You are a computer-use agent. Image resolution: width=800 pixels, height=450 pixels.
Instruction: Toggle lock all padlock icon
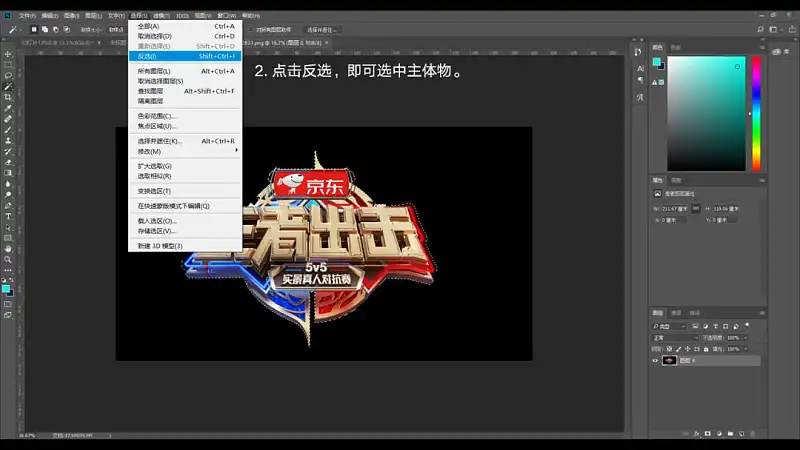pyautogui.click(x=706, y=349)
